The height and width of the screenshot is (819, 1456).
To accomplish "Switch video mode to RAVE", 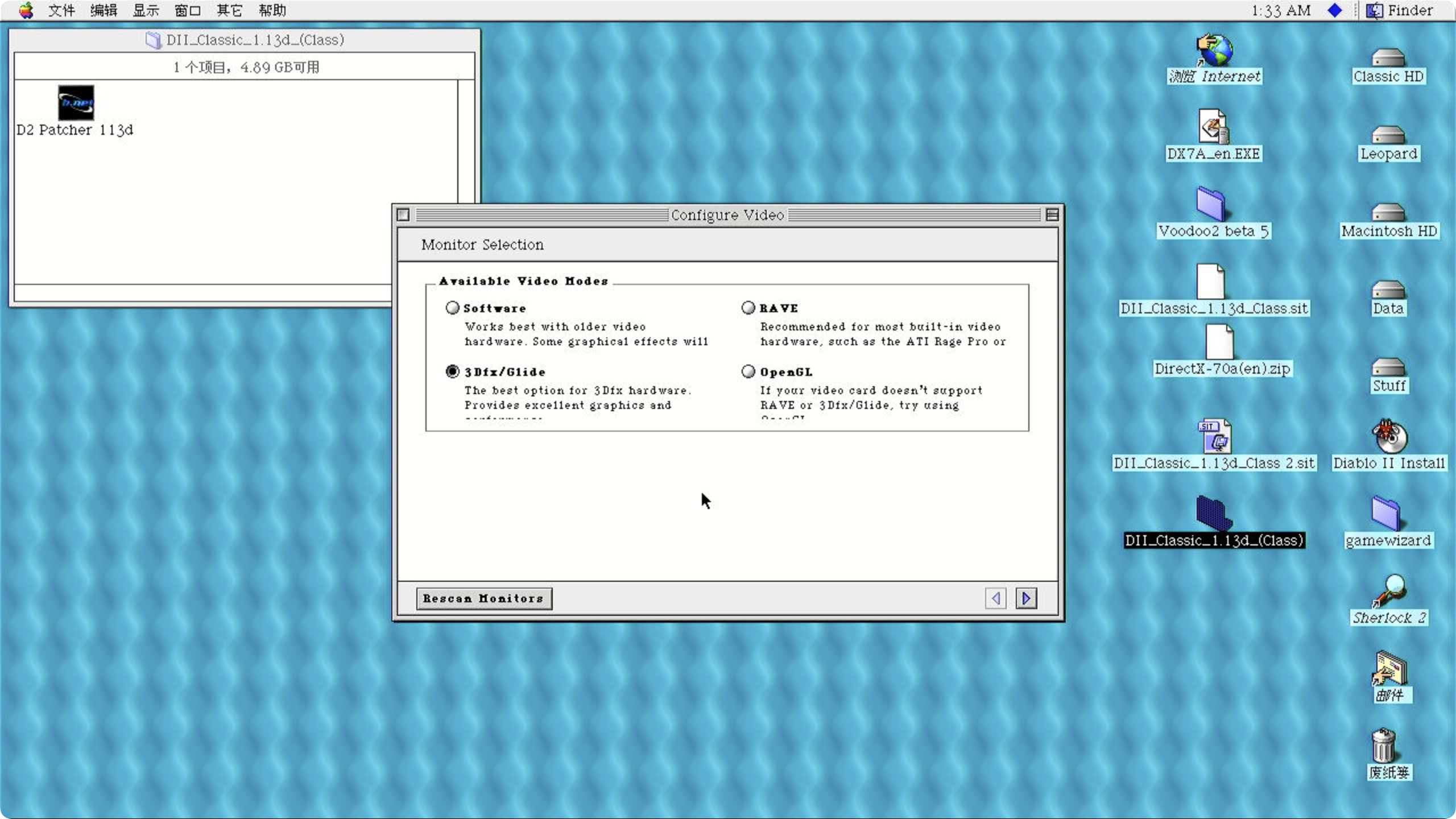I will (x=748, y=307).
